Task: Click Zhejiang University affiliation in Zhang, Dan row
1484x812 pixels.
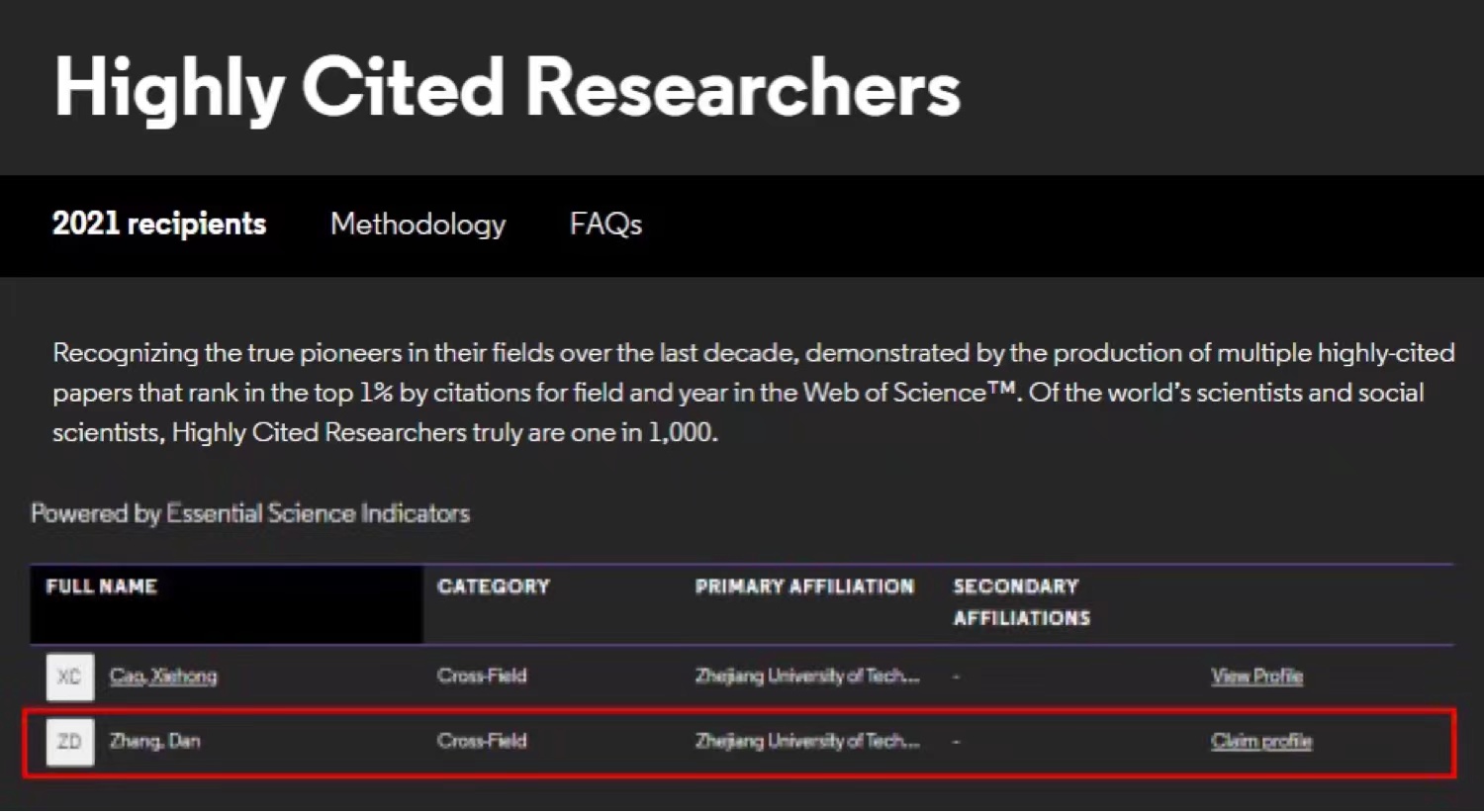Action: click(x=807, y=741)
